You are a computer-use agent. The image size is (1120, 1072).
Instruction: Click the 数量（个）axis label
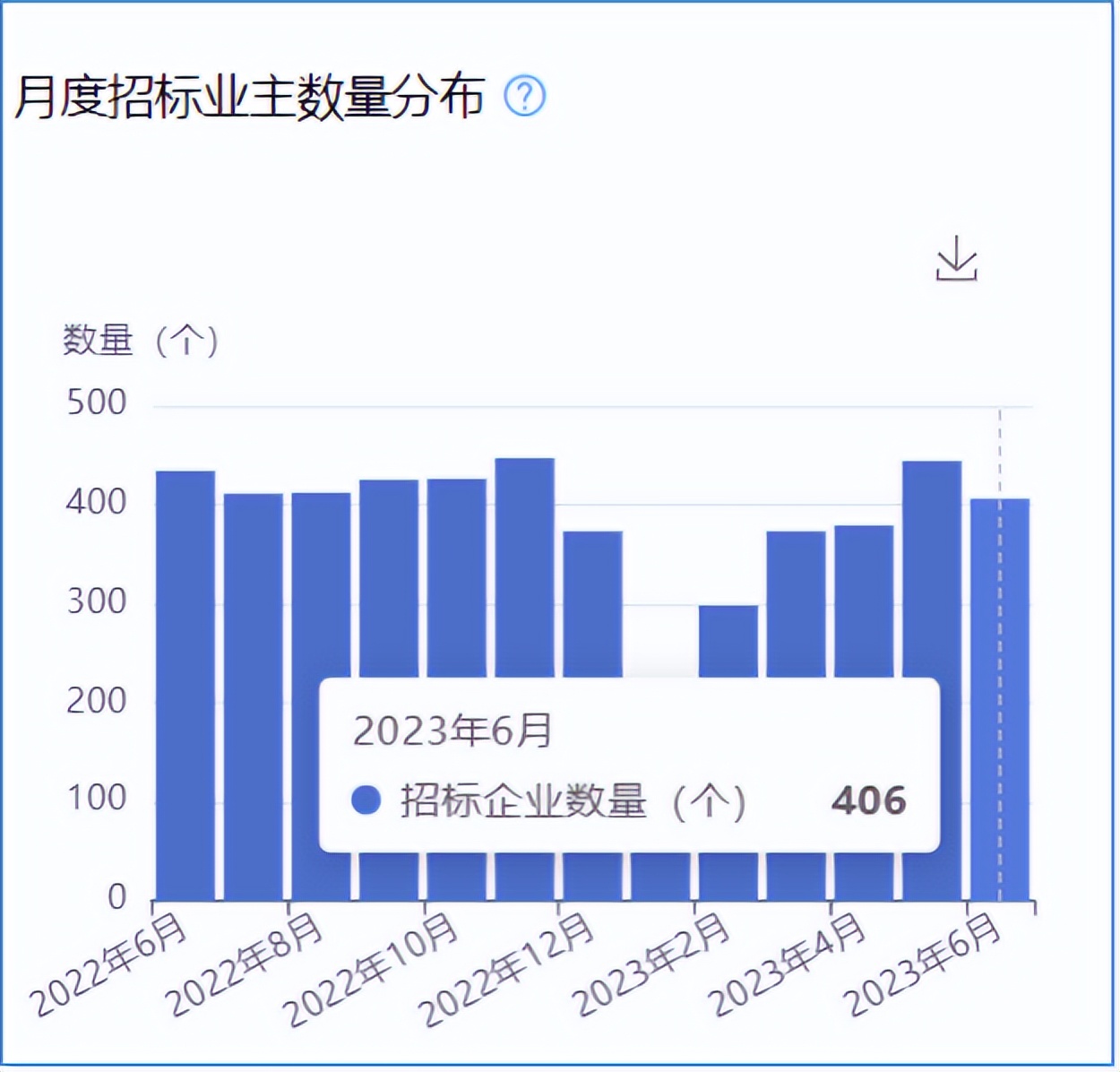coord(143,339)
